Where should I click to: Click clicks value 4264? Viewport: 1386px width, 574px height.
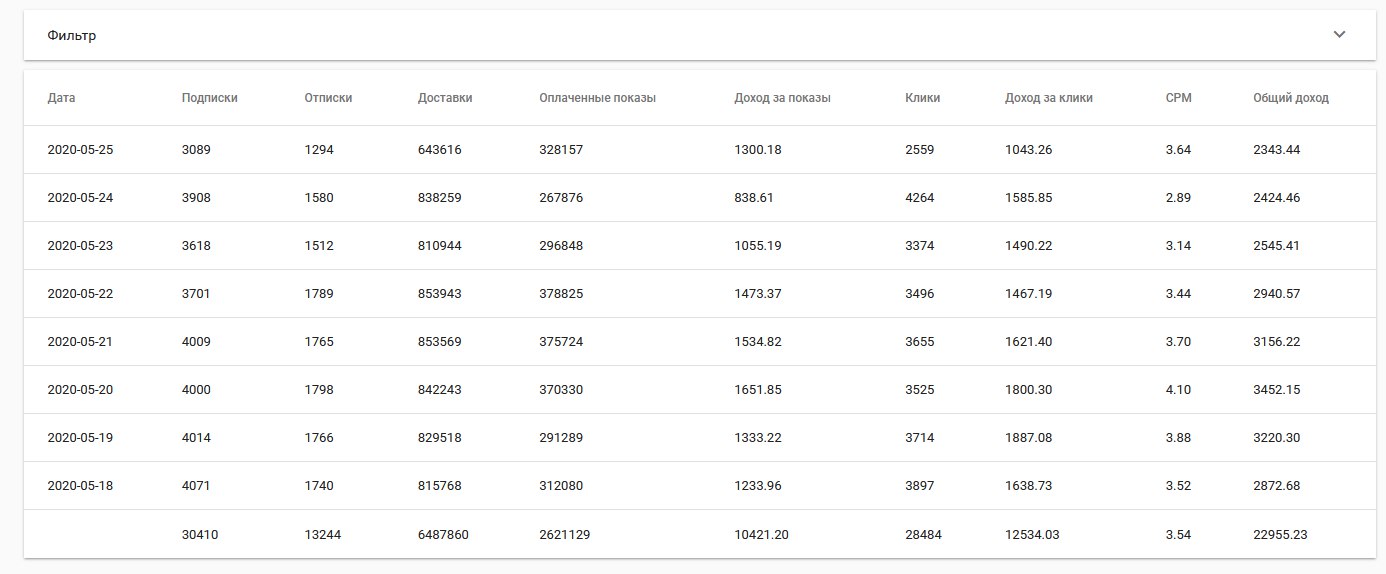919,198
